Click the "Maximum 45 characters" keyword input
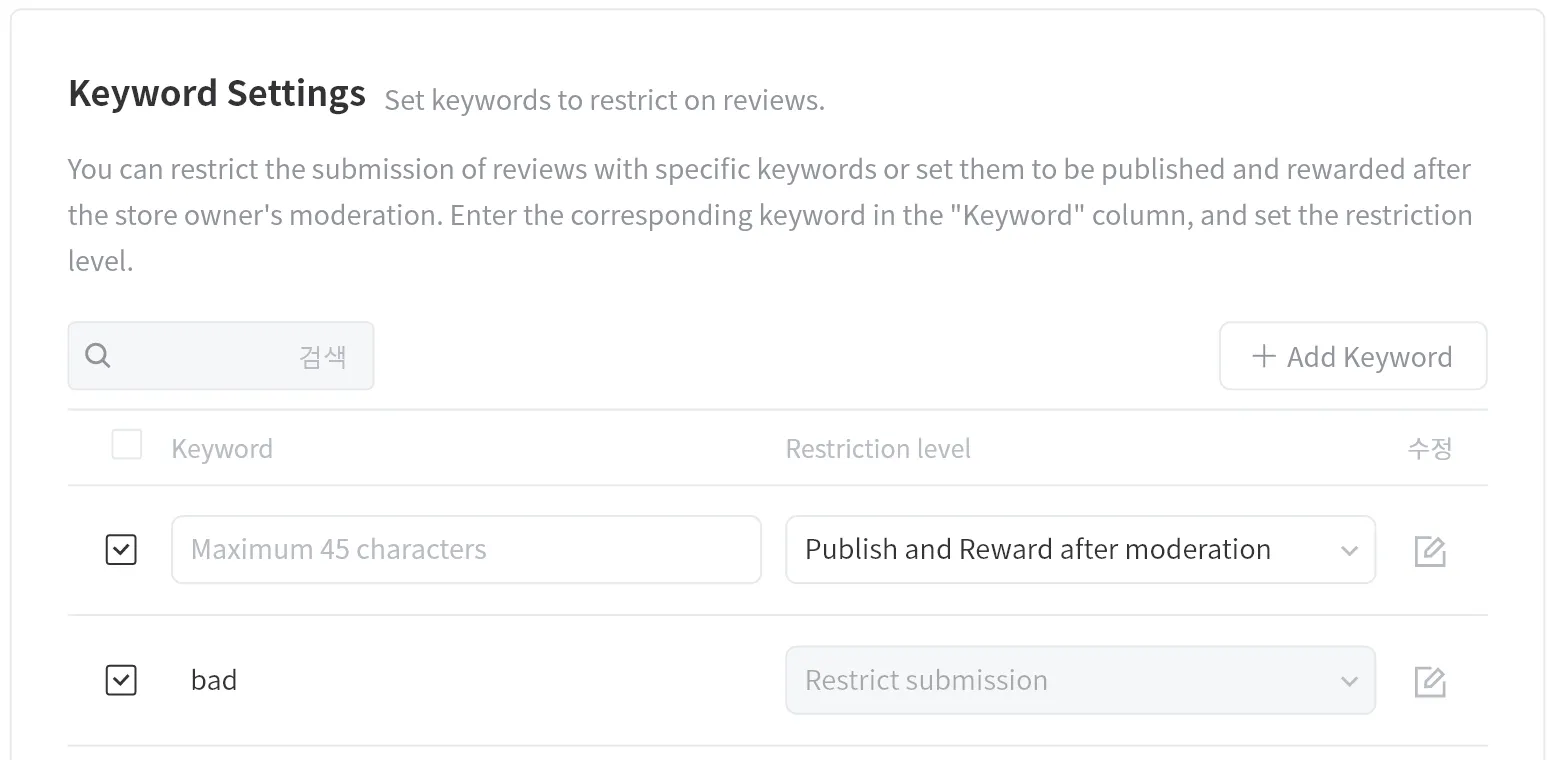1558x760 pixels. click(x=466, y=549)
